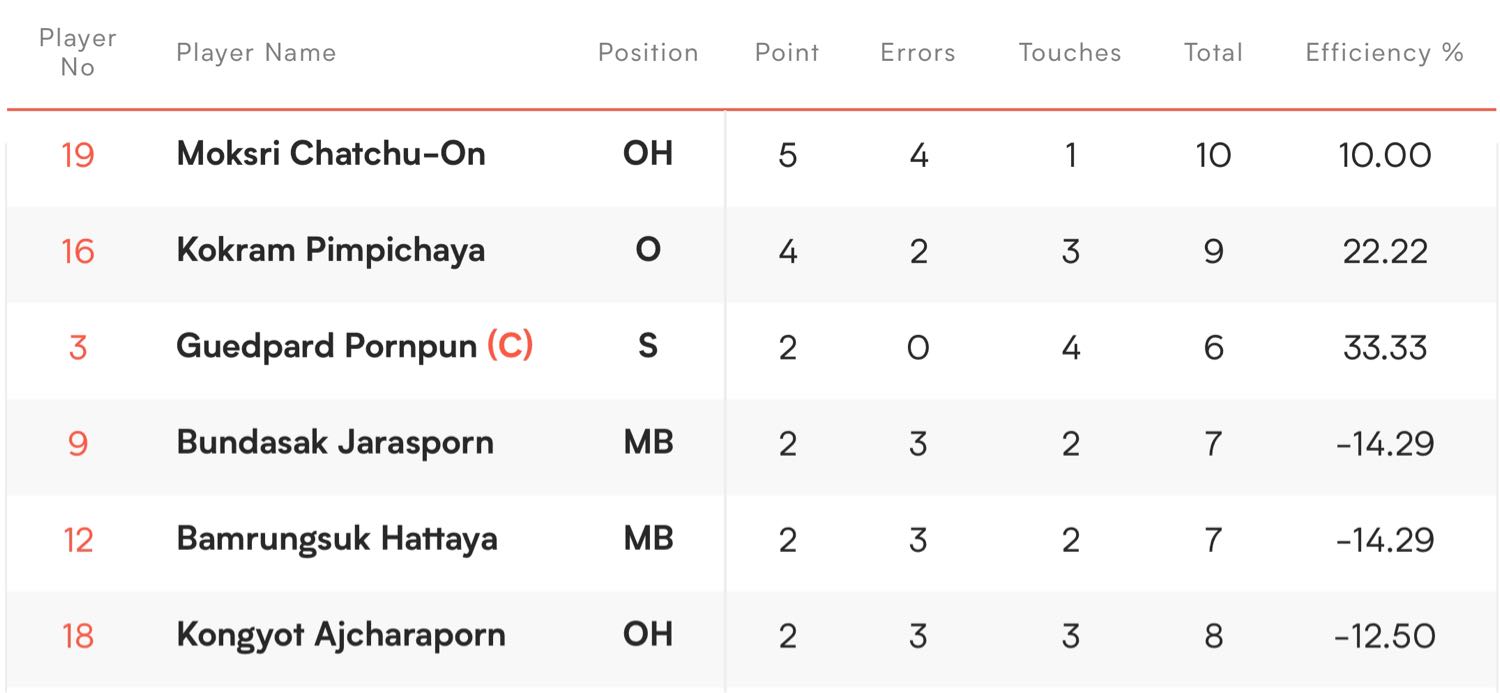The height and width of the screenshot is (693, 1500).
Task: Click the Touches column header
Action: (1070, 53)
